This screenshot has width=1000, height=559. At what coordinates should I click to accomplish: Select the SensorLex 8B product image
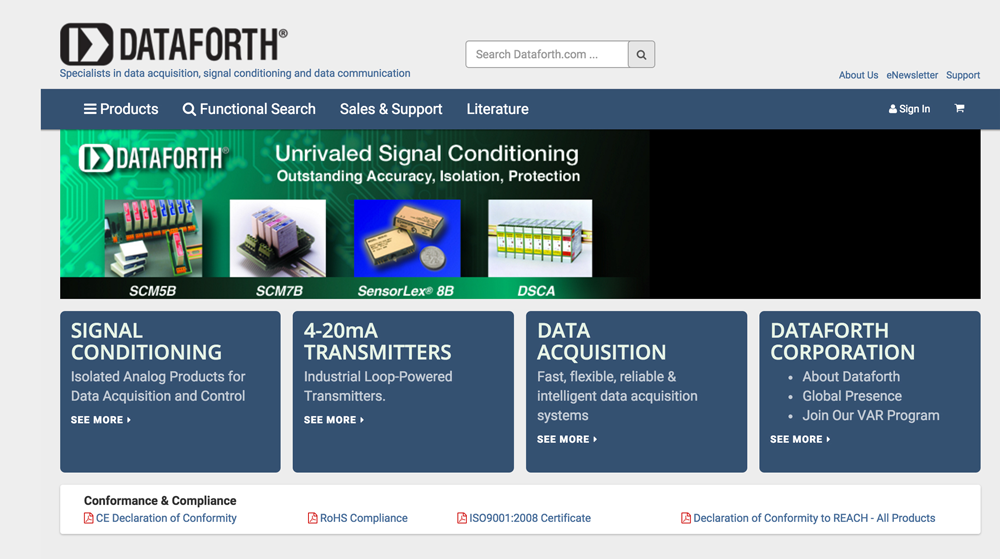click(407, 238)
